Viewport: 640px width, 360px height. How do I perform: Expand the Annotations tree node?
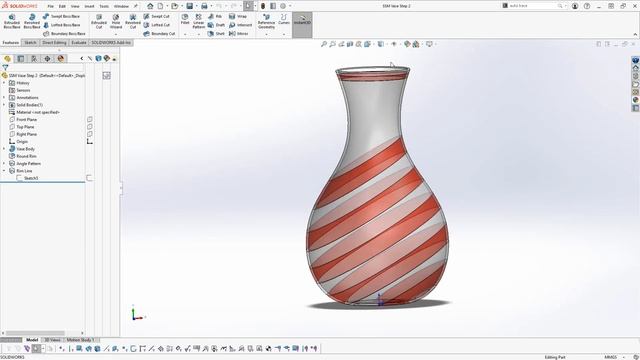(4, 98)
